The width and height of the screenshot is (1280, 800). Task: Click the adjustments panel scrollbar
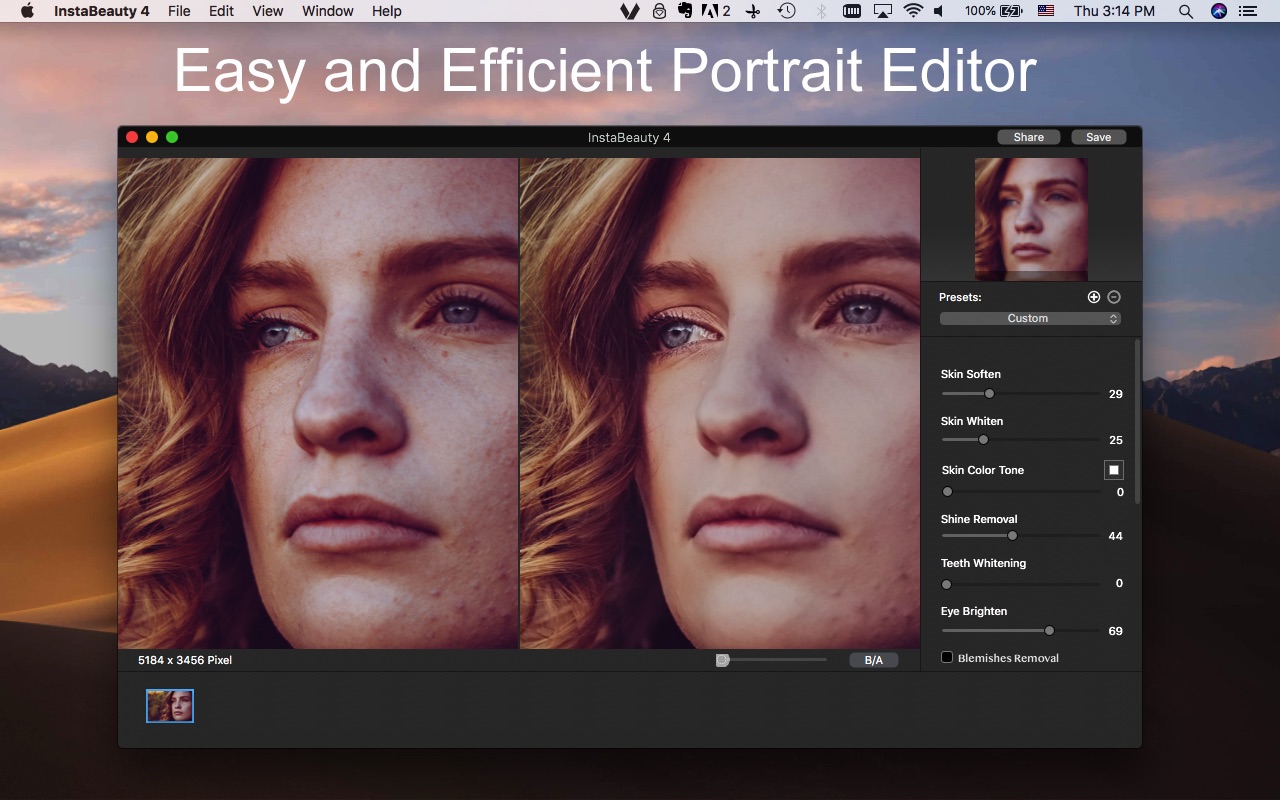(x=1137, y=421)
